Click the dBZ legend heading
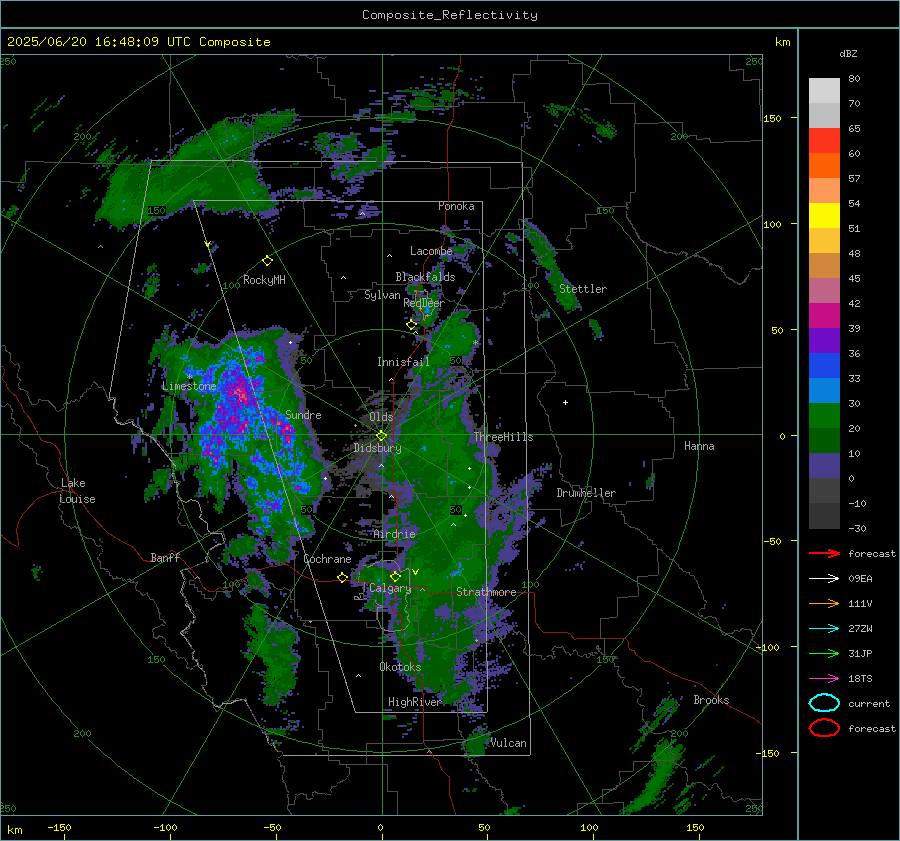The image size is (900, 841). [x=848, y=53]
